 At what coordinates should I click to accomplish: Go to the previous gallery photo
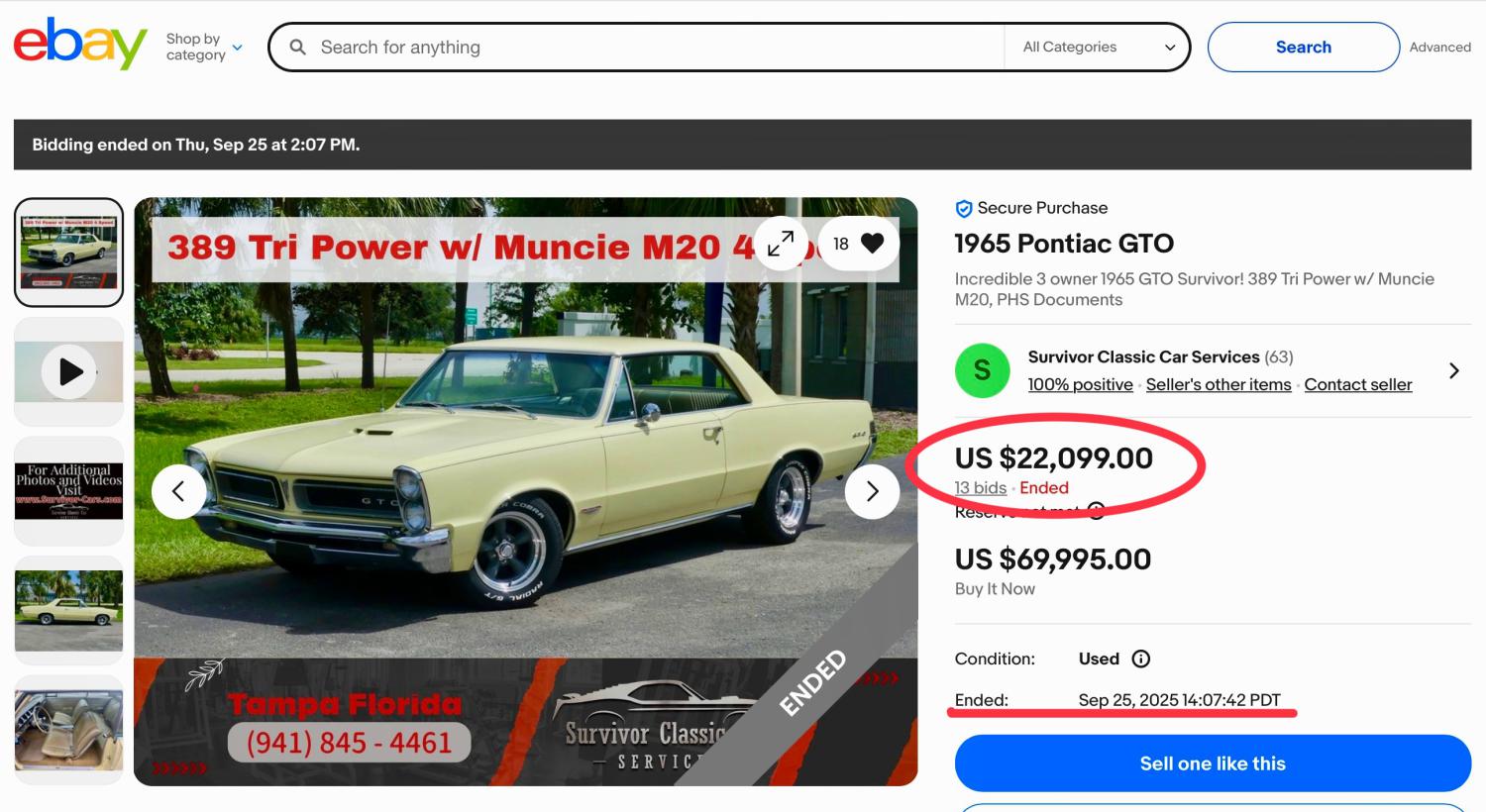pyautogui.click(x=179, y=491)
